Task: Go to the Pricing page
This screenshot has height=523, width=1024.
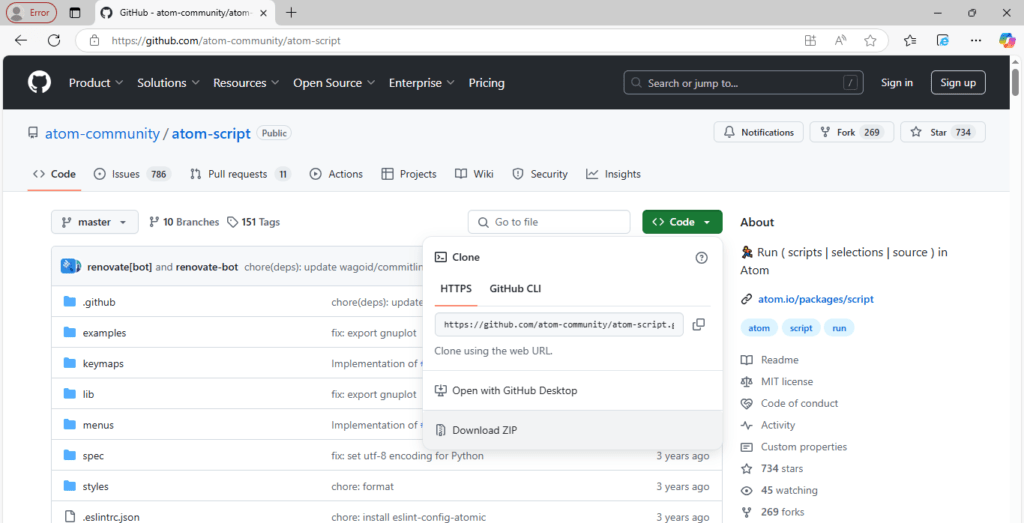Action: 487,83
